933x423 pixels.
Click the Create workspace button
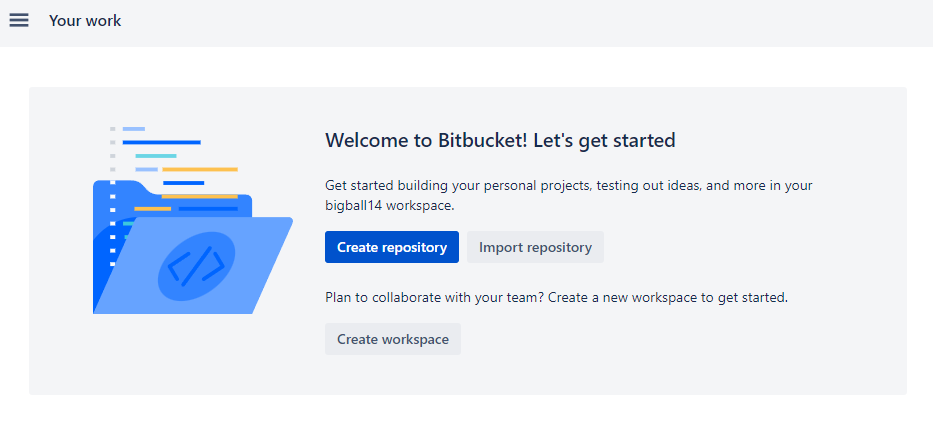[x=393, y=339]
